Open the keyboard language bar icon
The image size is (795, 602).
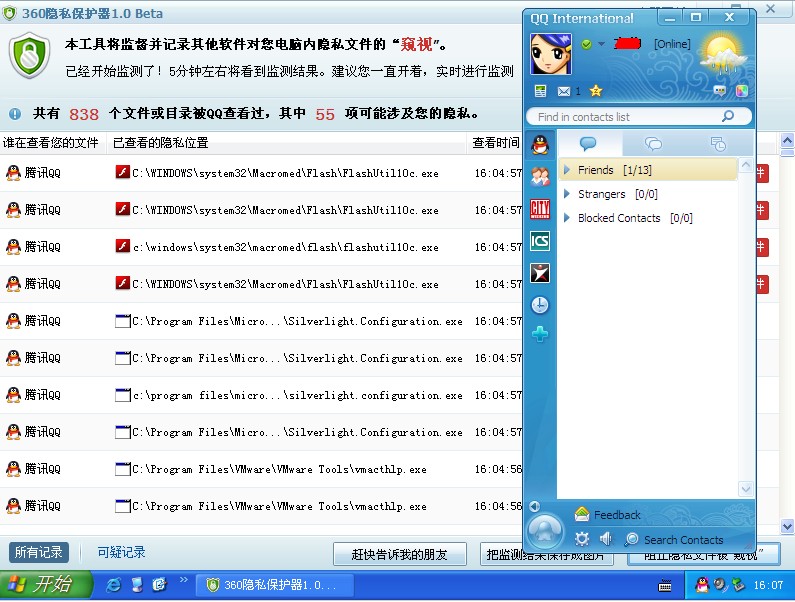click(665, 586)
